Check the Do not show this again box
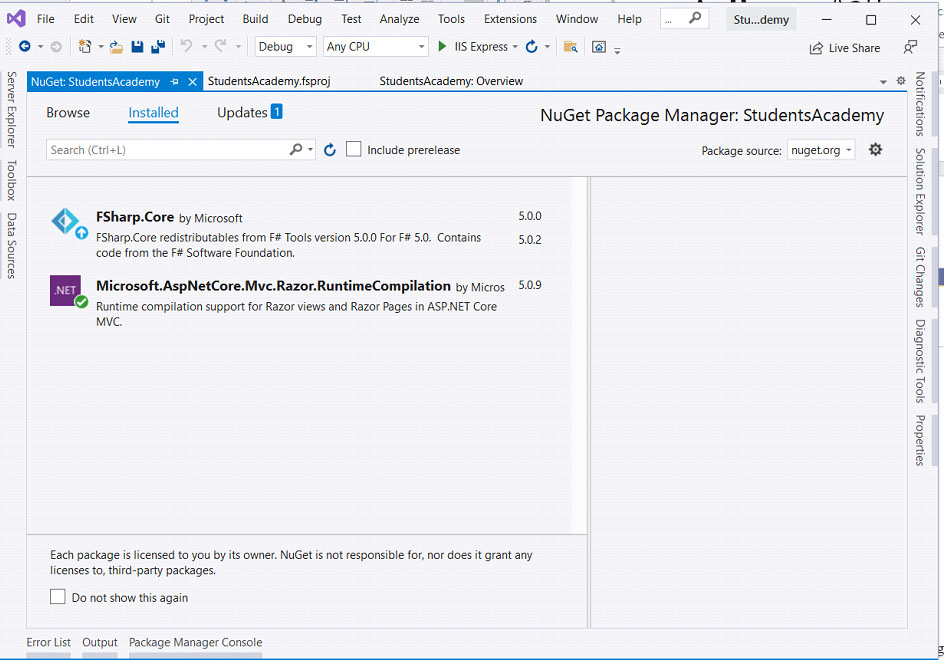944x660 pixels. 58,597
